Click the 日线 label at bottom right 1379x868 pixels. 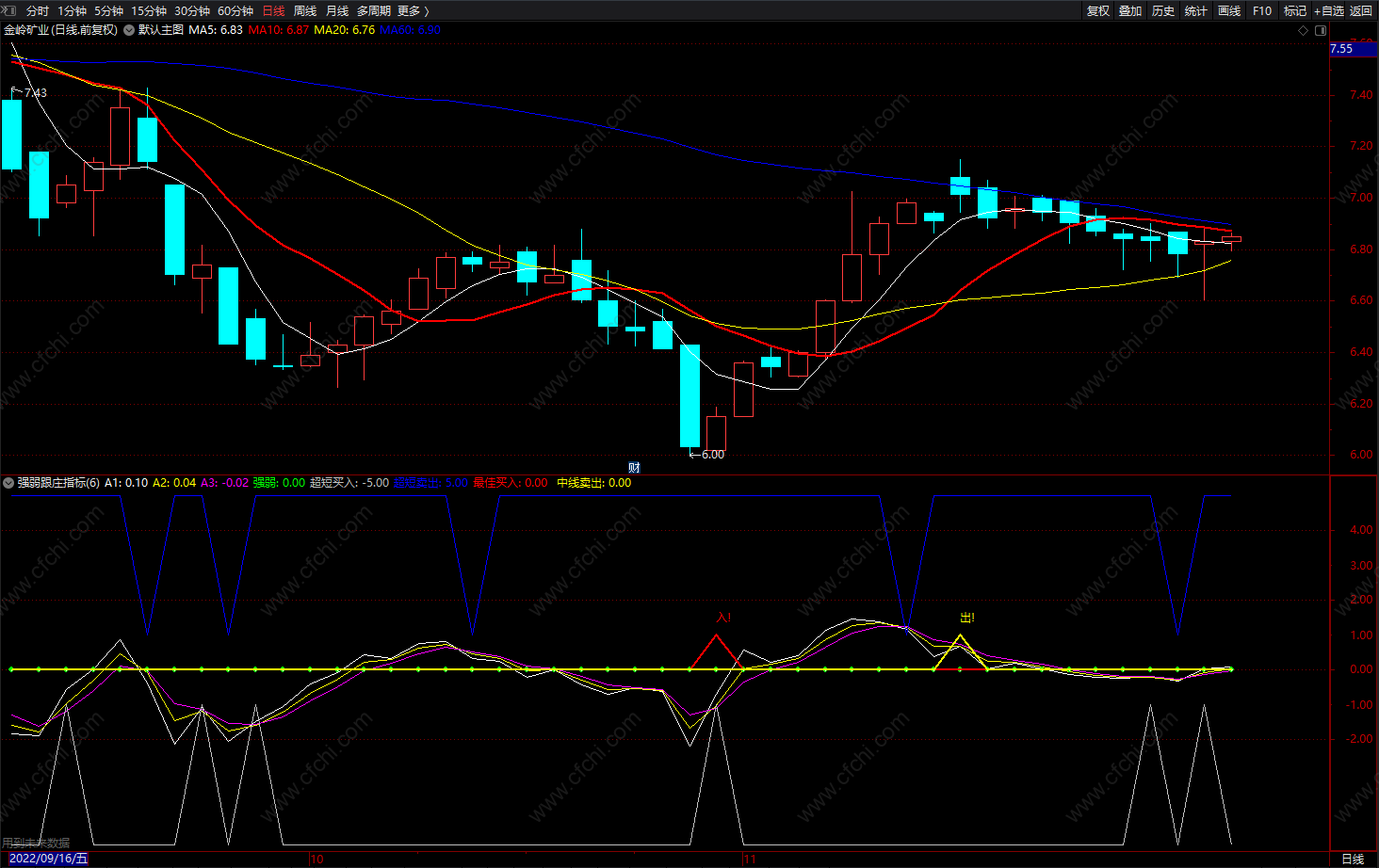[1353, 860]
